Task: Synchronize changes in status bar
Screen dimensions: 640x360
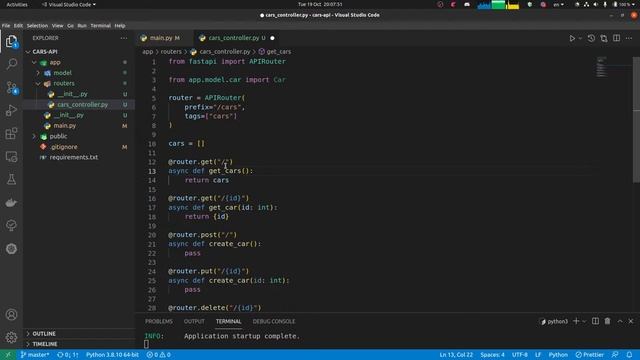Action: click(68, 355)
